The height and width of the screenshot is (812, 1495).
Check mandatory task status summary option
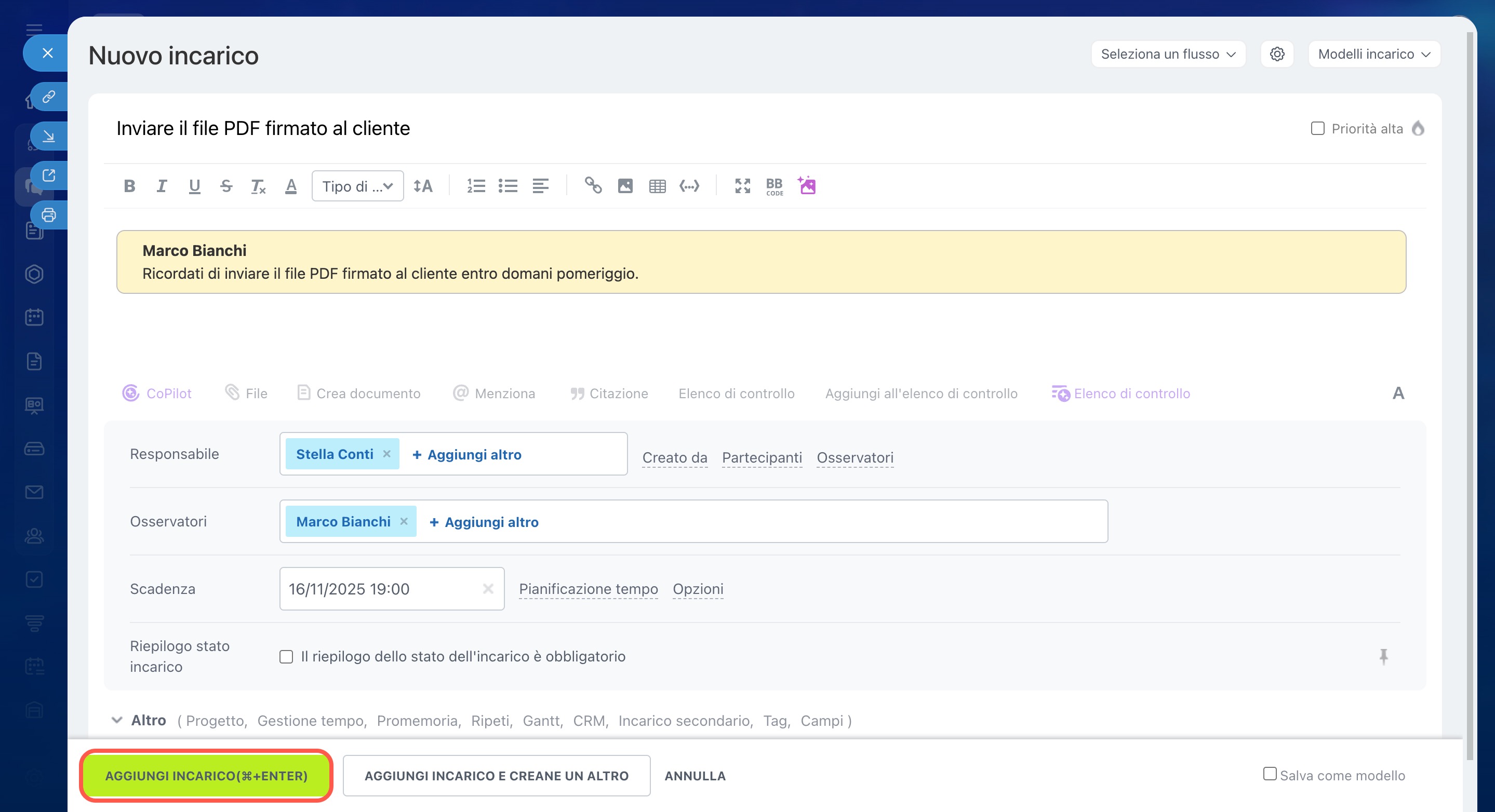pos(286,657)
